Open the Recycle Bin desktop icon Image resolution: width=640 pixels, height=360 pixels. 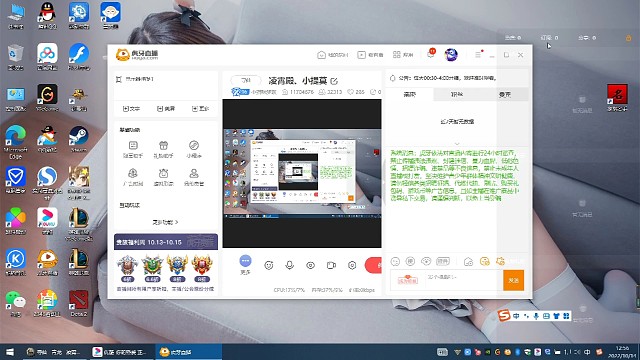(16, 57)
